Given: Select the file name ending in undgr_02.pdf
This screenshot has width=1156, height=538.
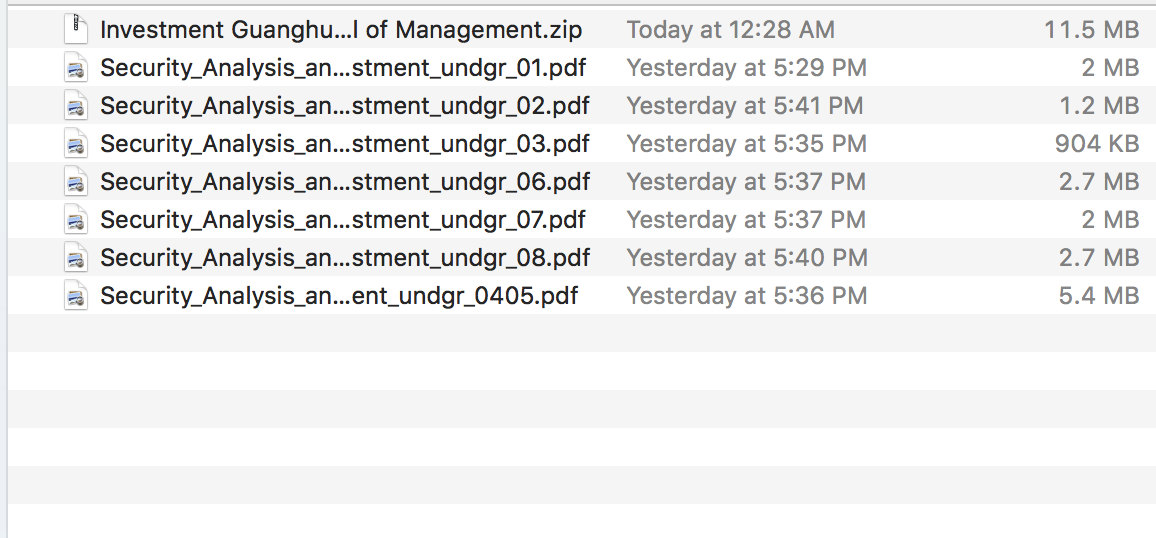Looking at the screenshot, I should (x=345, y=106).
